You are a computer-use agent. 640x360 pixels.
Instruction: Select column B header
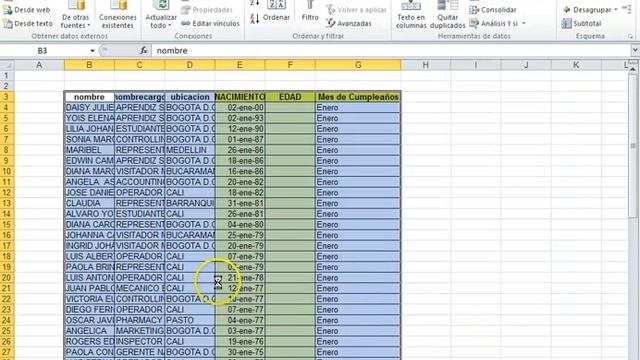coord(89,65)
